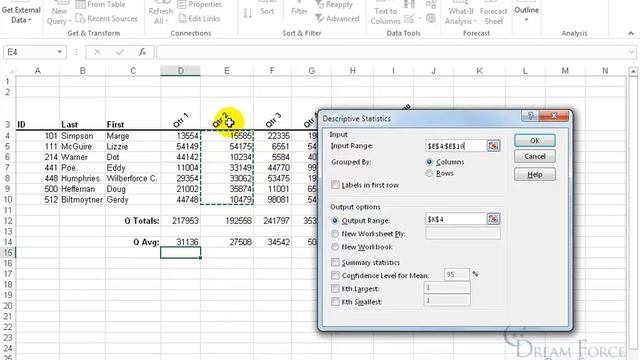The height and width of the screenshot is (360, 640).
Task: Open Advanced filter options
Action: 338,19
